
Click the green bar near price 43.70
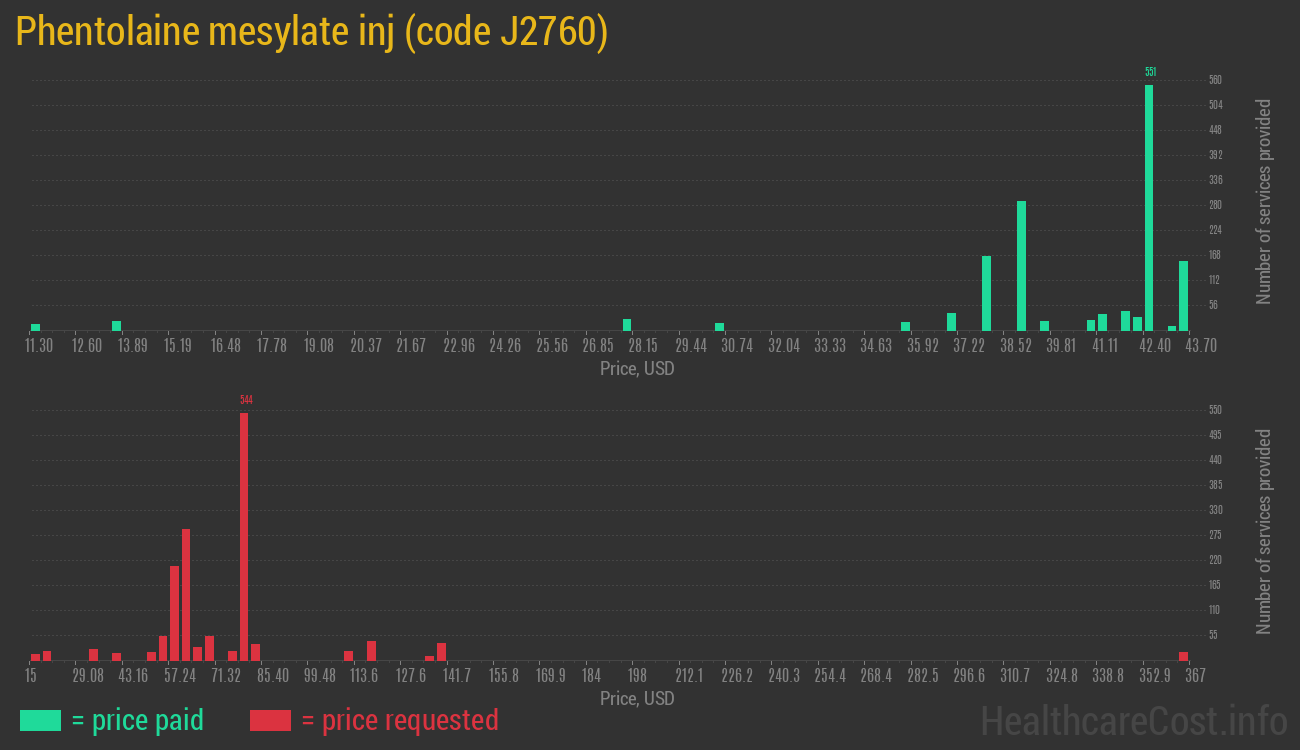(x=1183, y=295)
